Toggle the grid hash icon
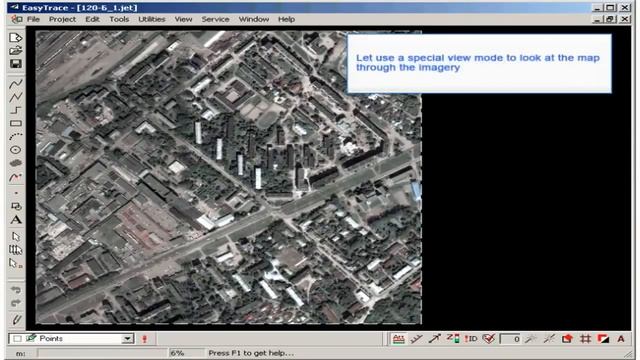640x360 pixels. click(585, 339)
